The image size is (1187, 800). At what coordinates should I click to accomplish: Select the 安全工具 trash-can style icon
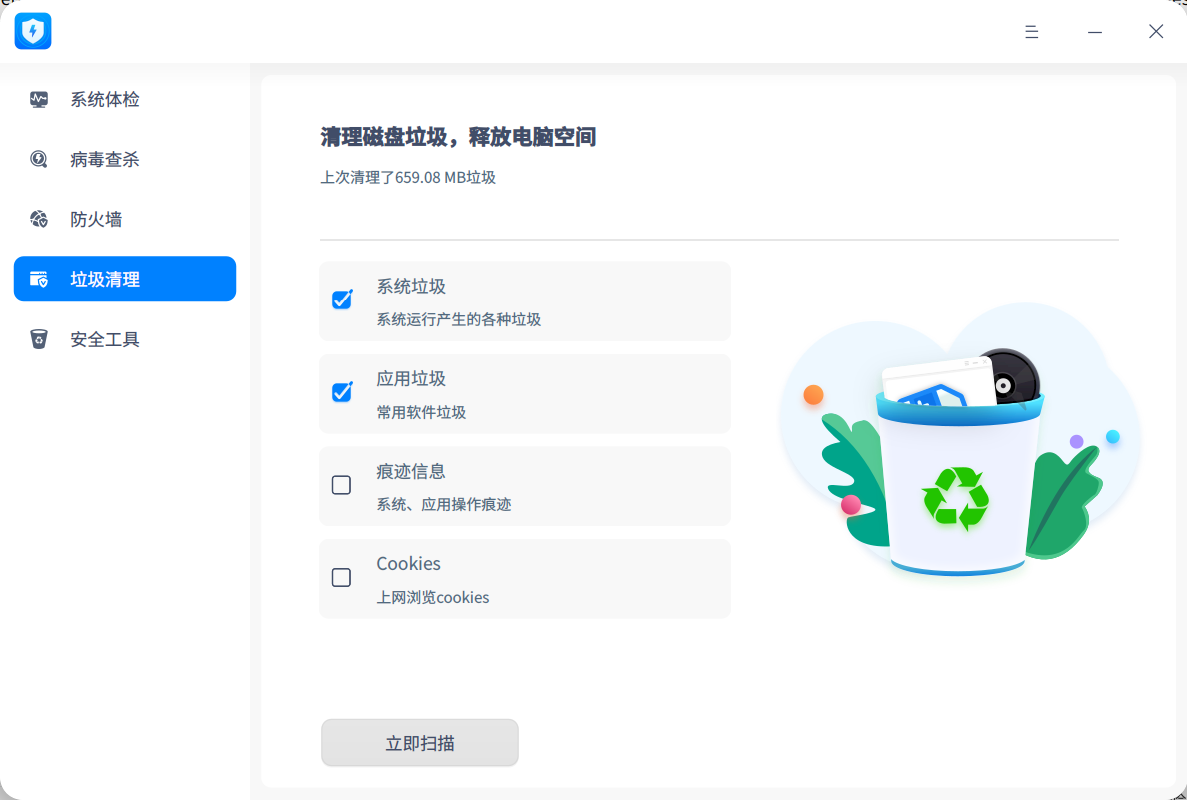pos(38,339)
